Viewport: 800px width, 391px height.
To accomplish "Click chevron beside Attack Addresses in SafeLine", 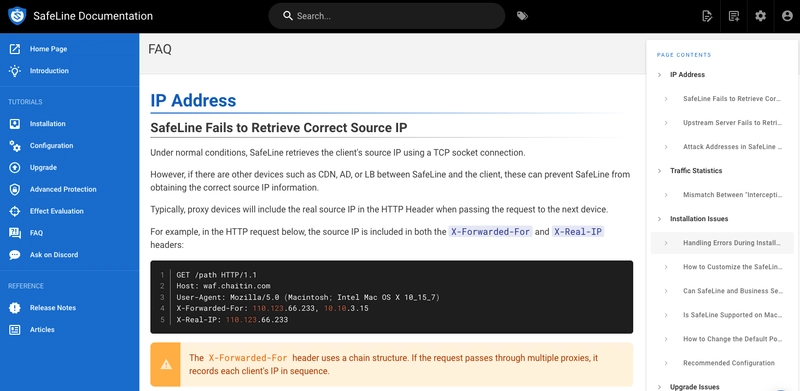I will pos(666,147).
